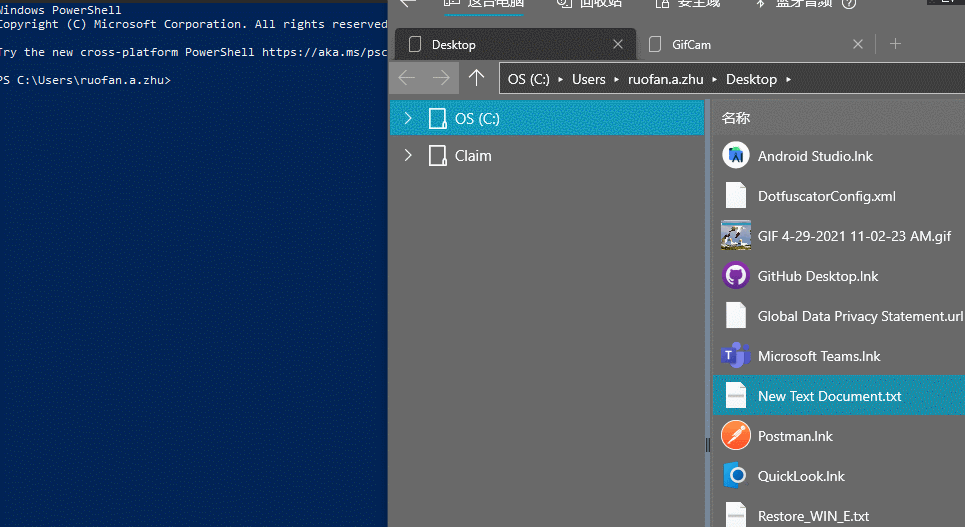
Task: Click Windows PowerShell heading text in console
Action: point(61,10)
